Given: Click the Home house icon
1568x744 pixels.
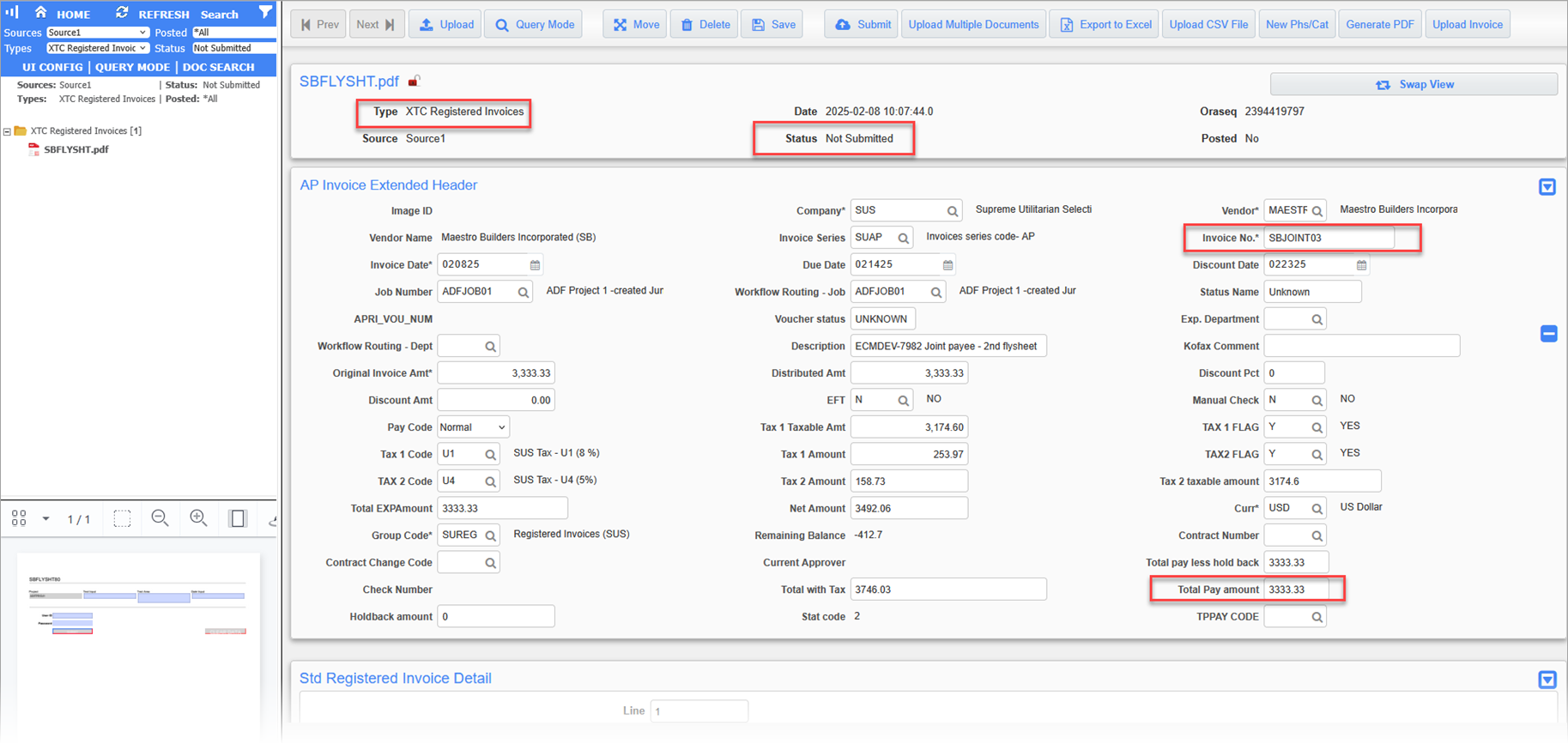Looking at the screenshot, I should (x=40, y=13).
